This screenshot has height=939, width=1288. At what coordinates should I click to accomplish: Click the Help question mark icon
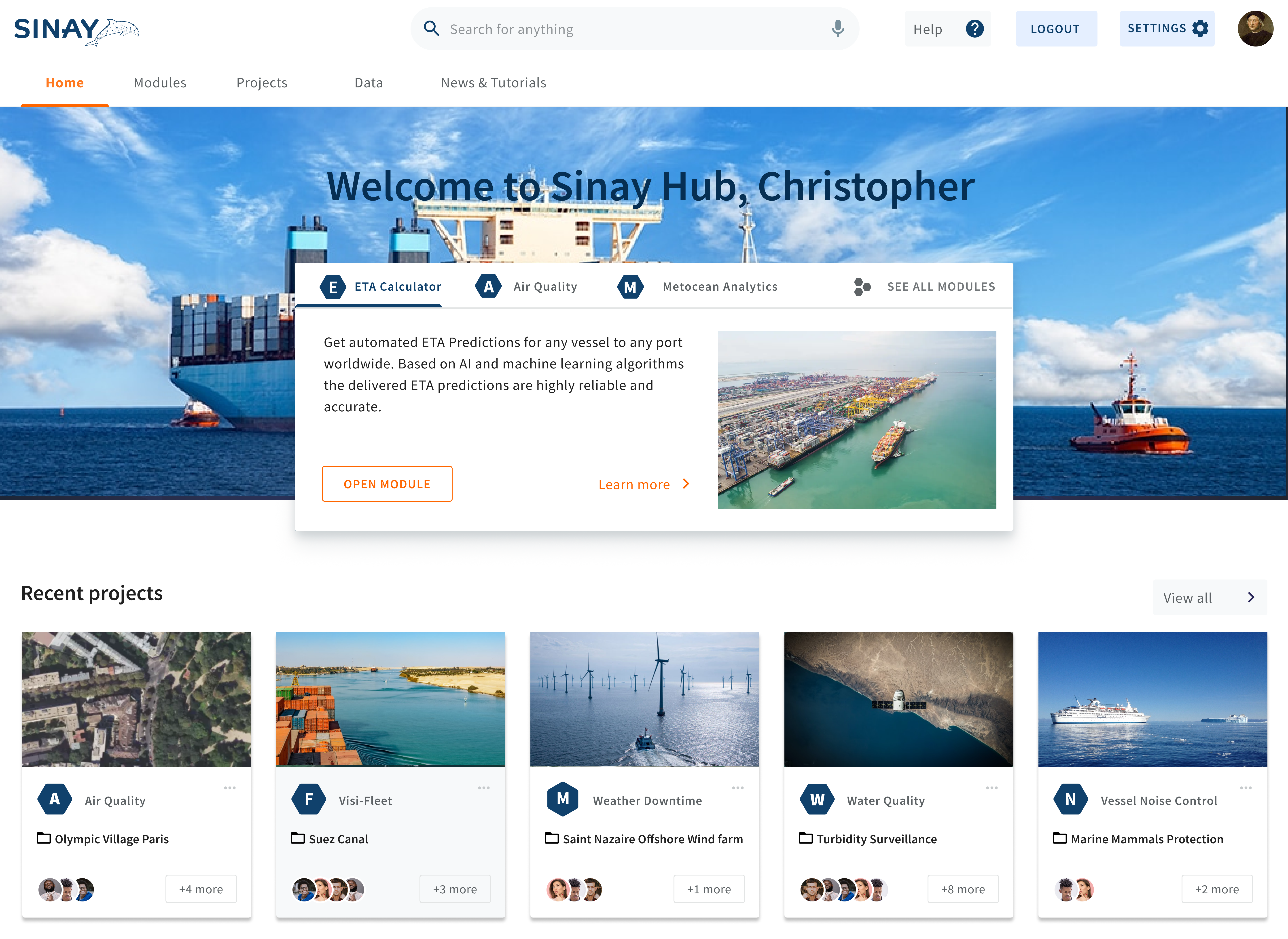[x=974, y=28]
